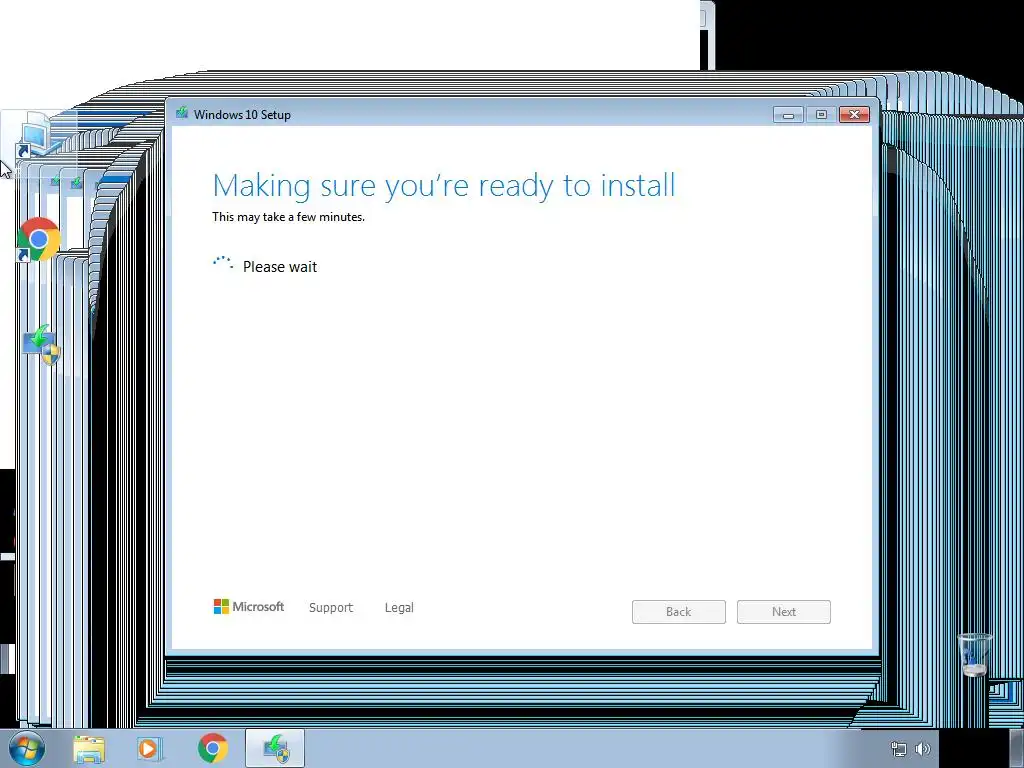Click the Microsoft logo
This screenshot has height=768, width=1024.
[x=249, y=607]
